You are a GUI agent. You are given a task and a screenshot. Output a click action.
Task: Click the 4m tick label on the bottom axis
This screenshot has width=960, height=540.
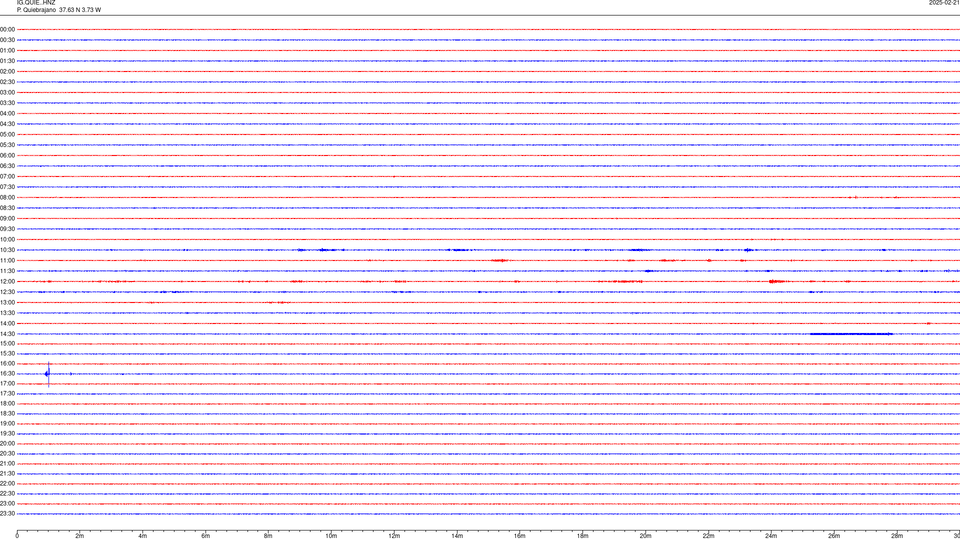tap(143, 536)
